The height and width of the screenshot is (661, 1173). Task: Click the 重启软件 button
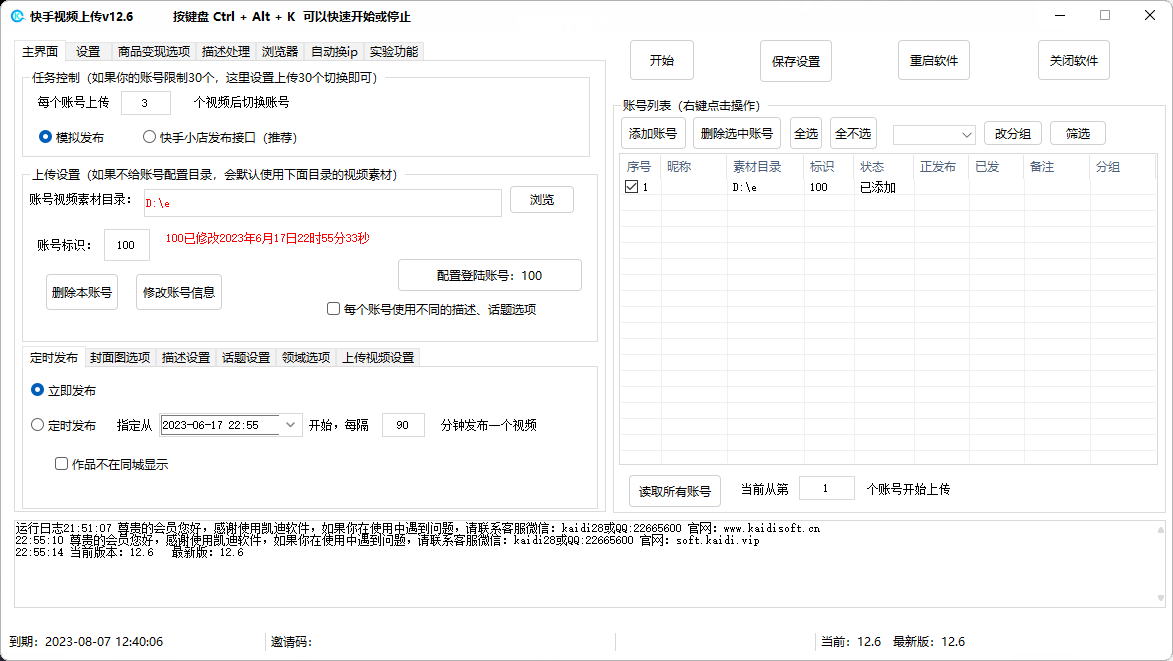(x=934, y=60)
